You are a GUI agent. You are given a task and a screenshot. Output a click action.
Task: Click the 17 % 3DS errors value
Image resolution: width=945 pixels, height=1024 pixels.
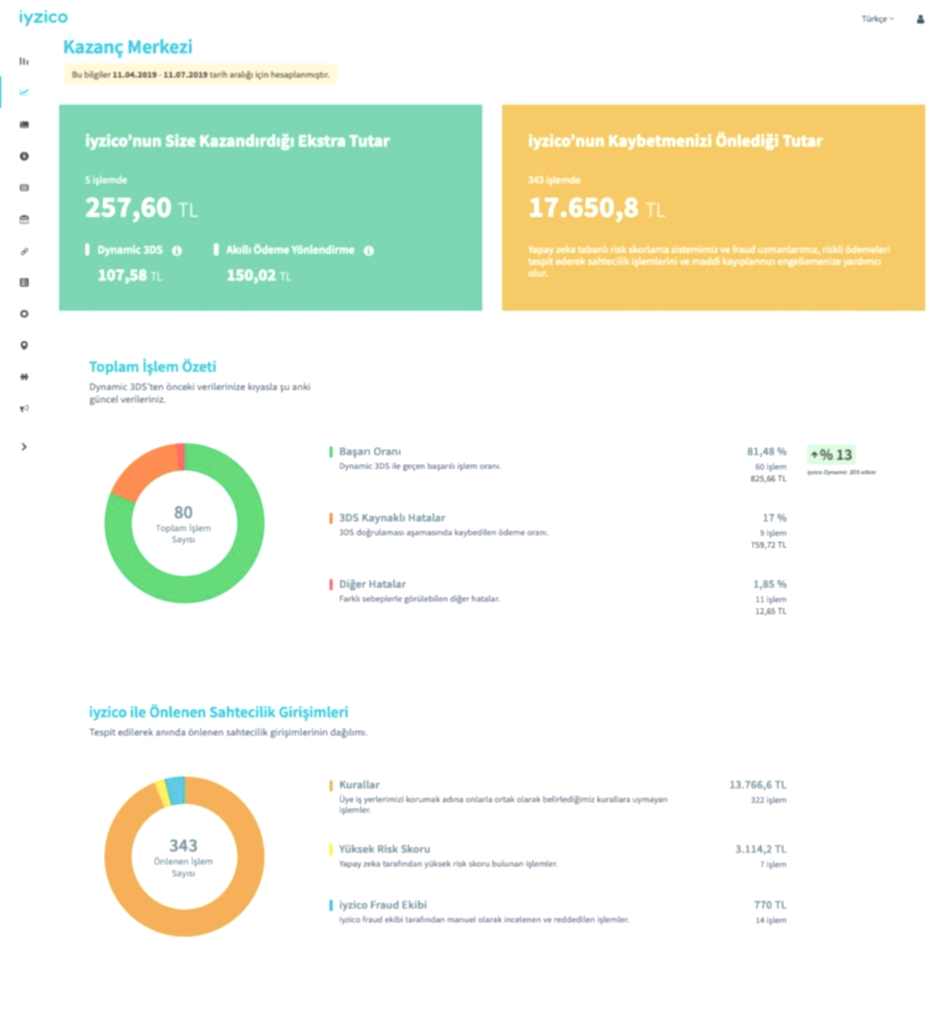(775, 518)
